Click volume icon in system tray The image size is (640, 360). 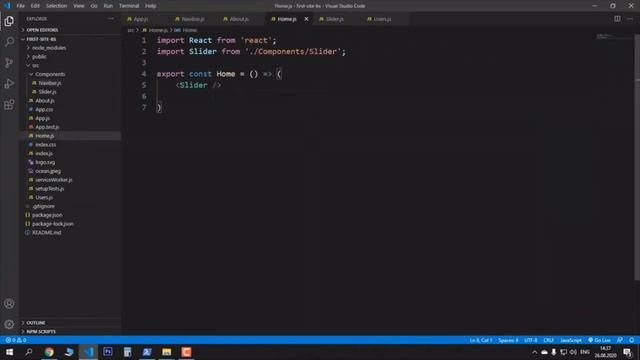[x=573, y=352]
